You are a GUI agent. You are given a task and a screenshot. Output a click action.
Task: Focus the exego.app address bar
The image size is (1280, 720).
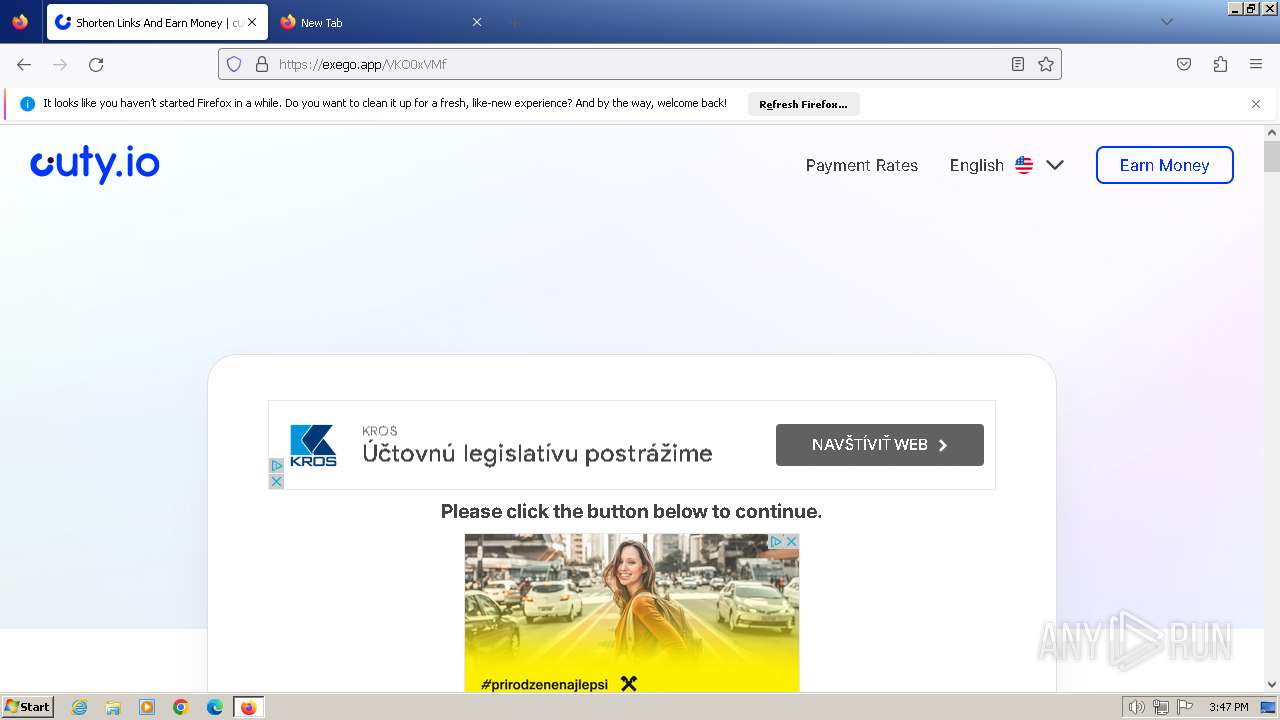pos(640,64)
